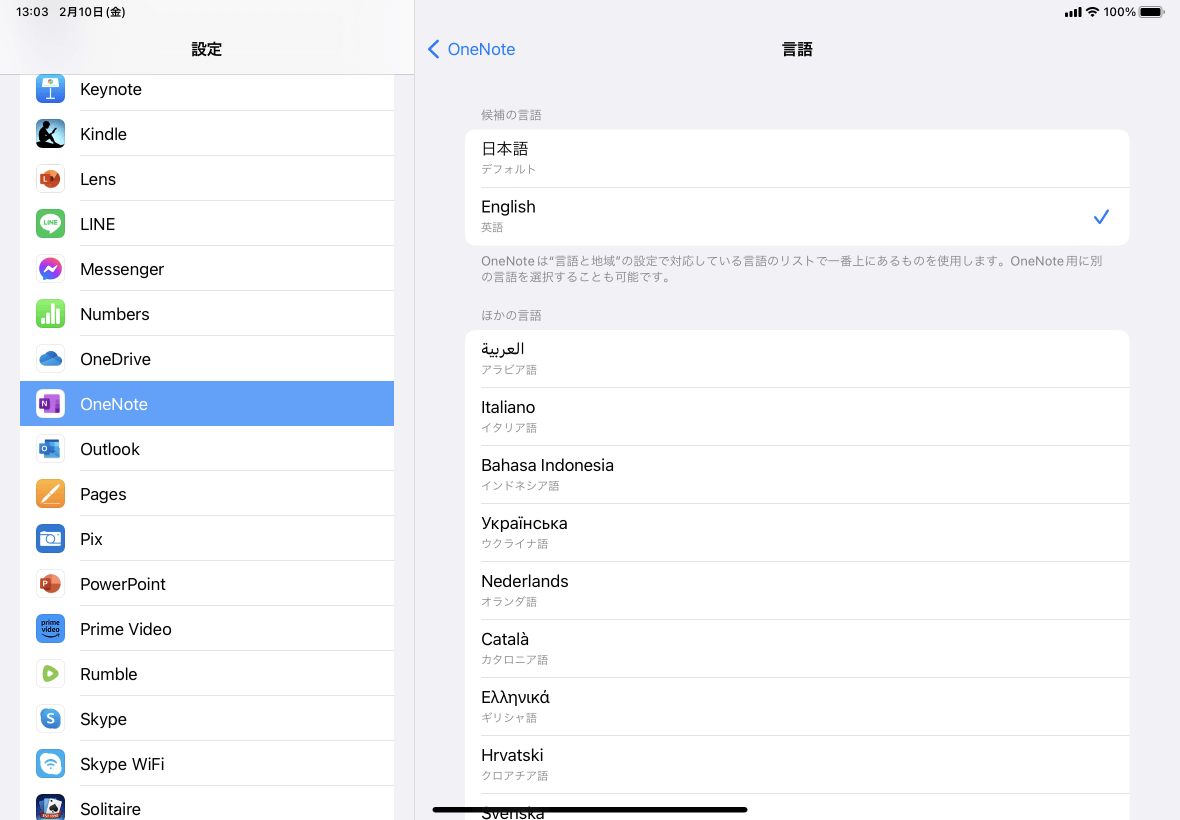Click the Kindle app icon

(x=50, y=133)
